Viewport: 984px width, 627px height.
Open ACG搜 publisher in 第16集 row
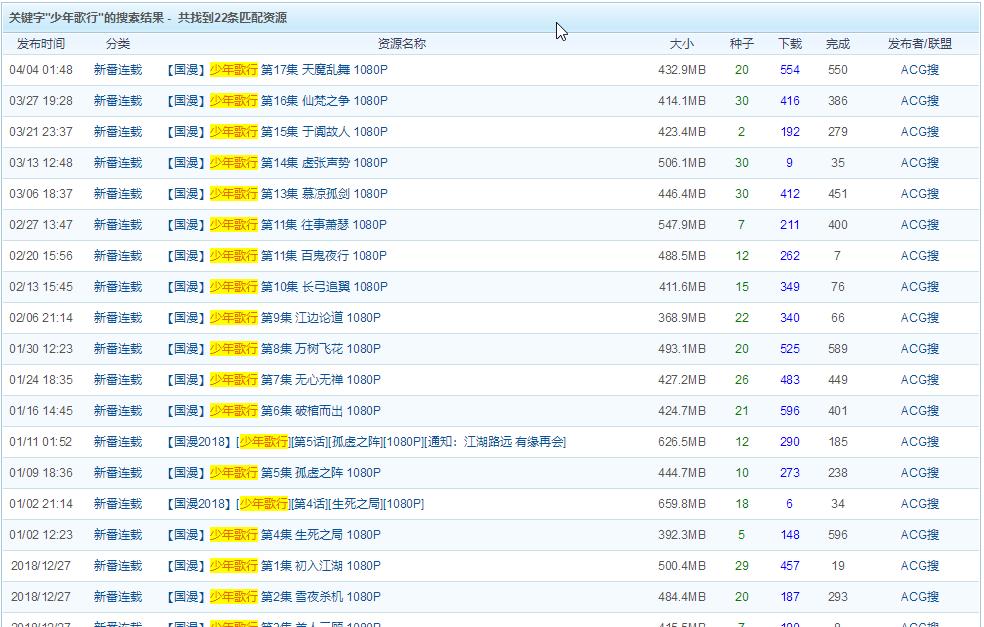[919, 101]
